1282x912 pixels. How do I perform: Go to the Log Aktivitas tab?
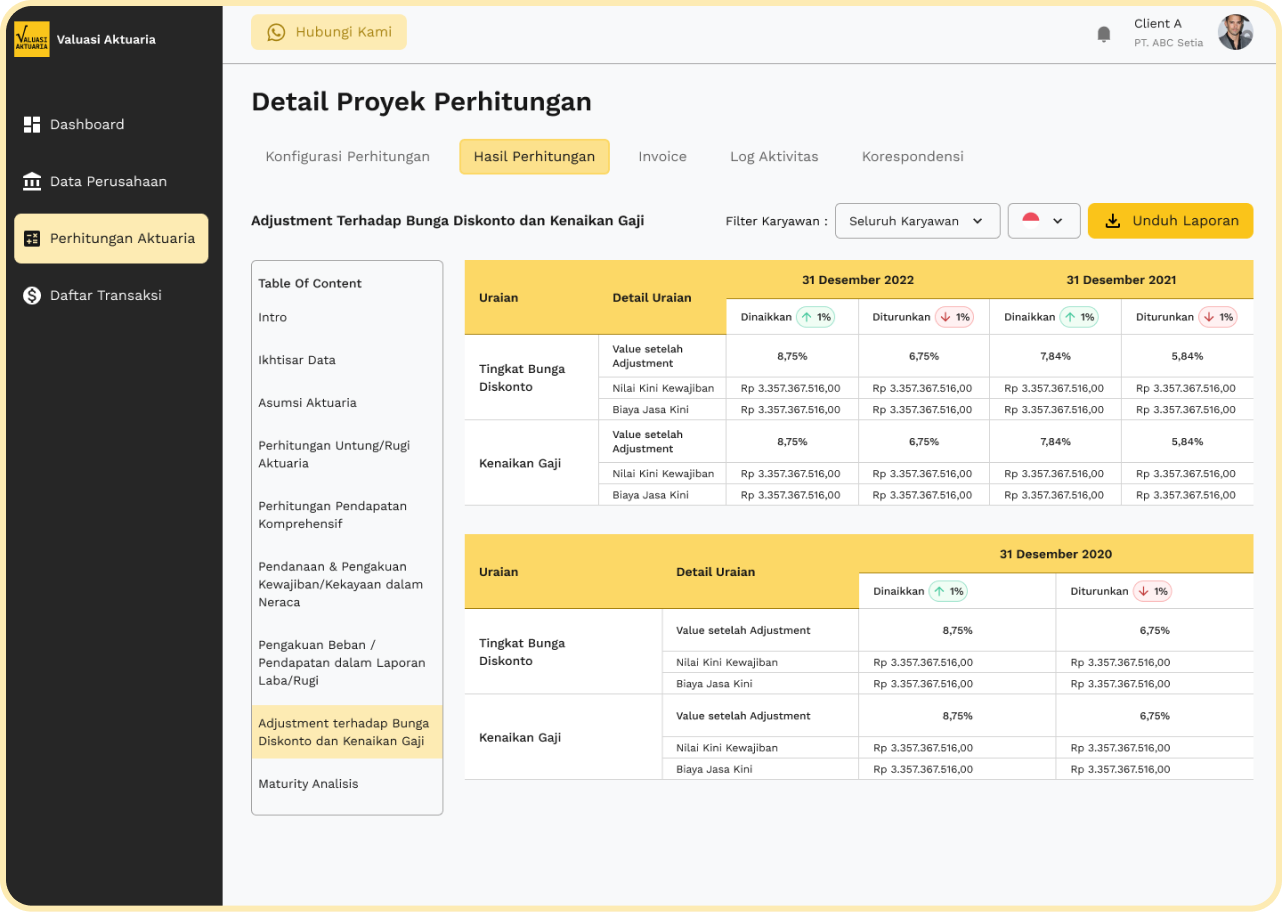tap(774, 157)
